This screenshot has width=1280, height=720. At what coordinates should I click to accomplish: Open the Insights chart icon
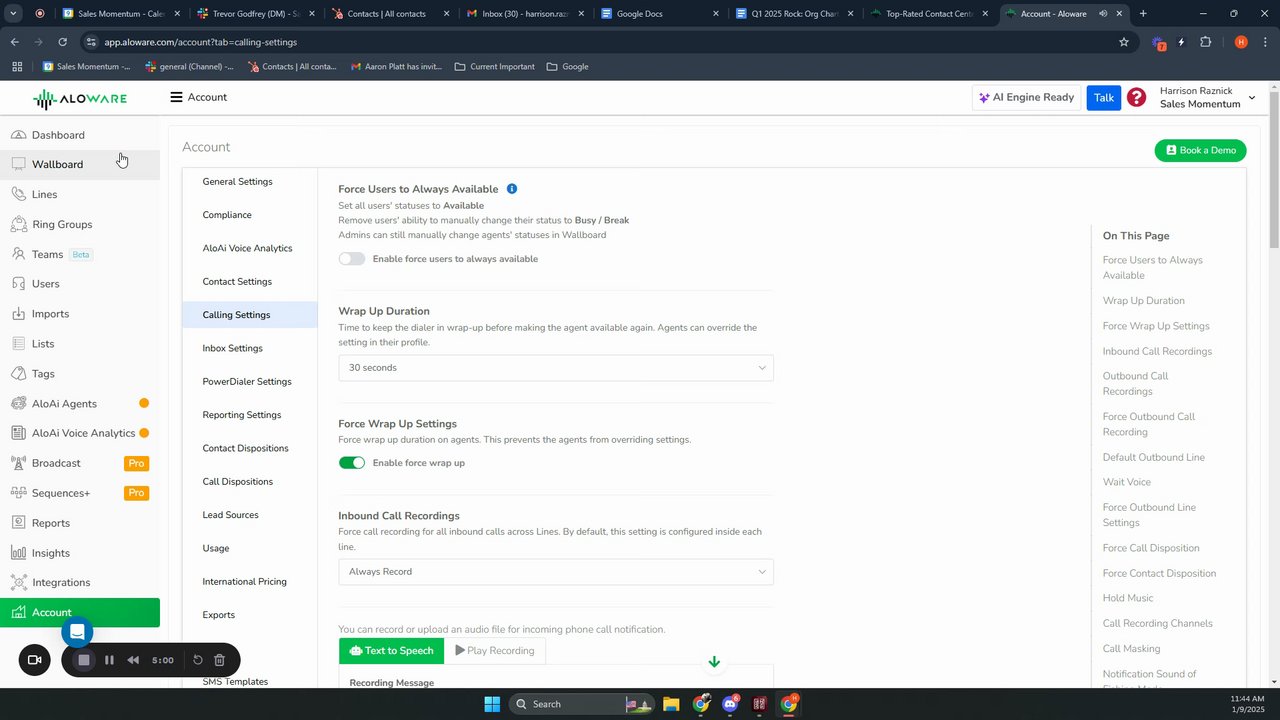18,552
